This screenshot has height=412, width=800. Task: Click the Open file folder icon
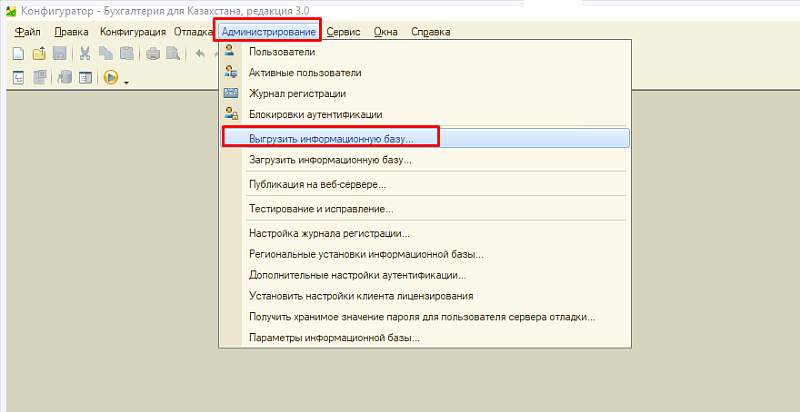pyautogui.click(x=39, y=53)
